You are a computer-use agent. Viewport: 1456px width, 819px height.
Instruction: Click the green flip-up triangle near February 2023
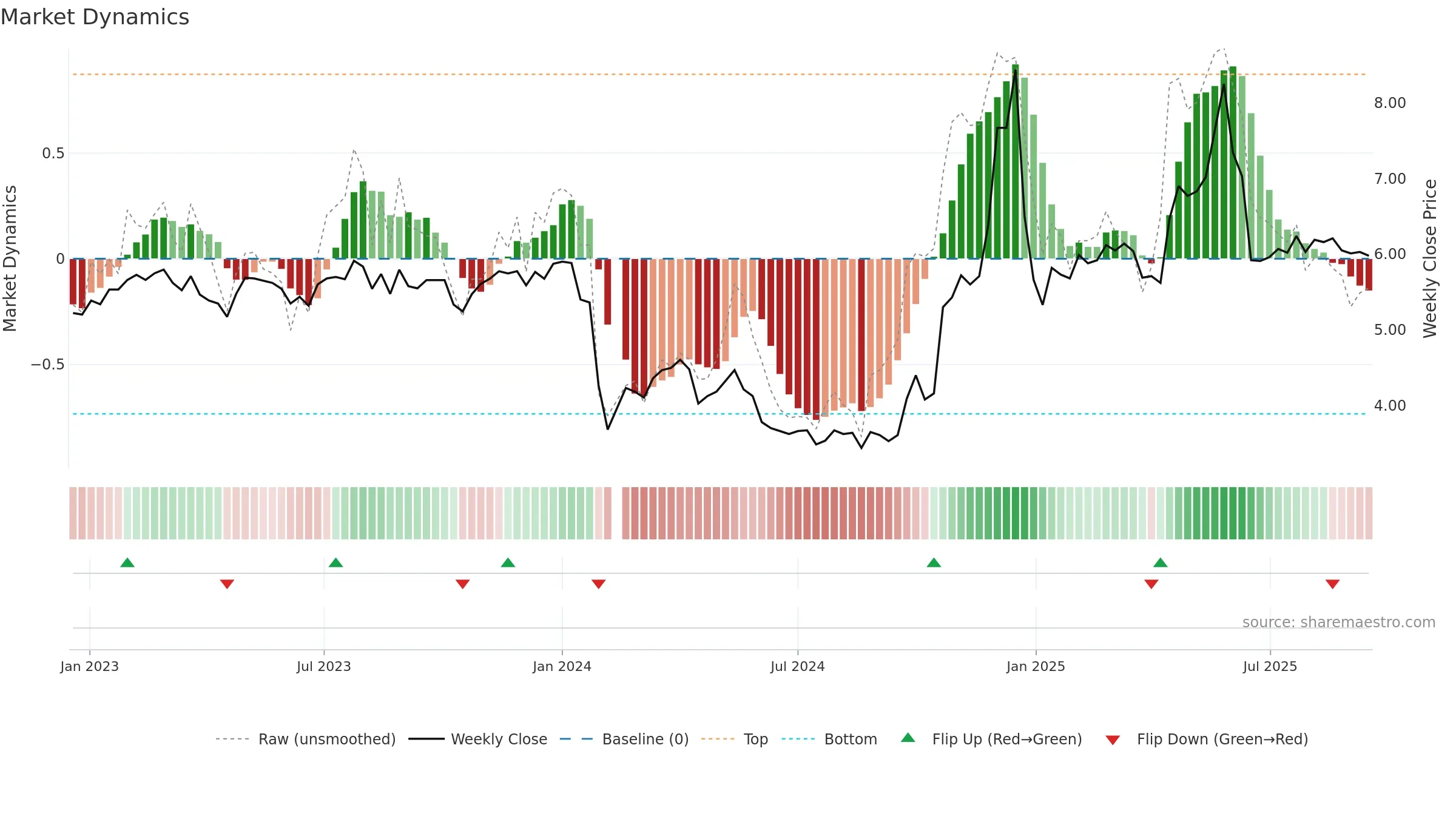pyautogui.click(x=127, y=563)
